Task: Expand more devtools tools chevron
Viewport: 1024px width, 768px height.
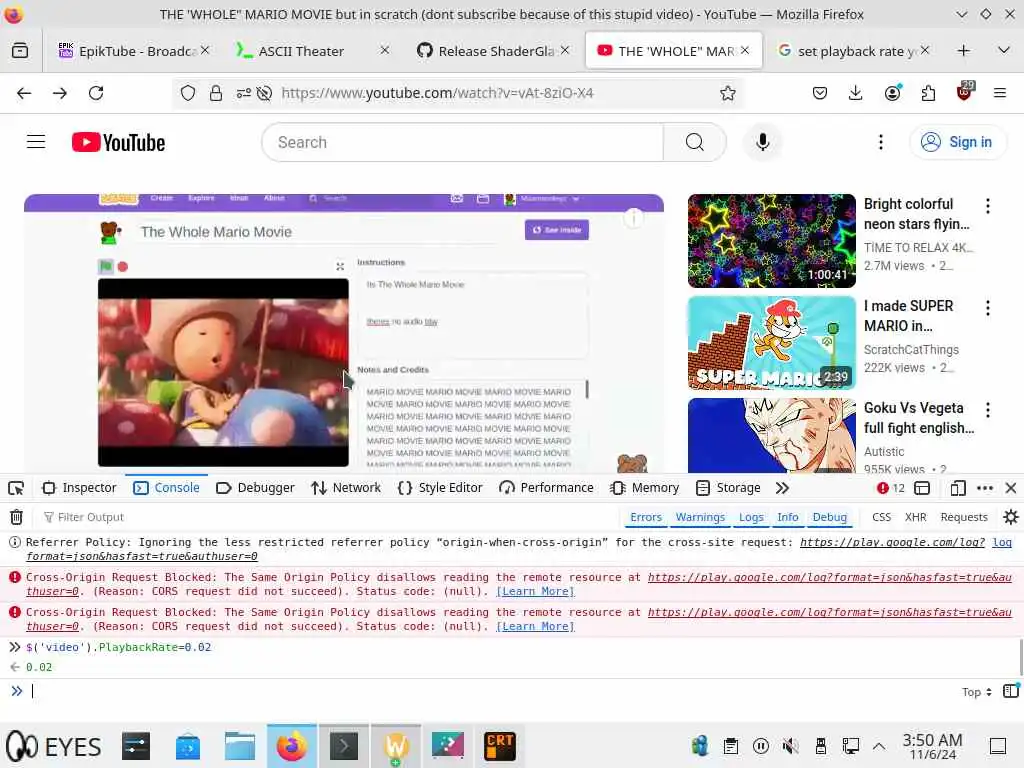Action: [x=782, y=488]
